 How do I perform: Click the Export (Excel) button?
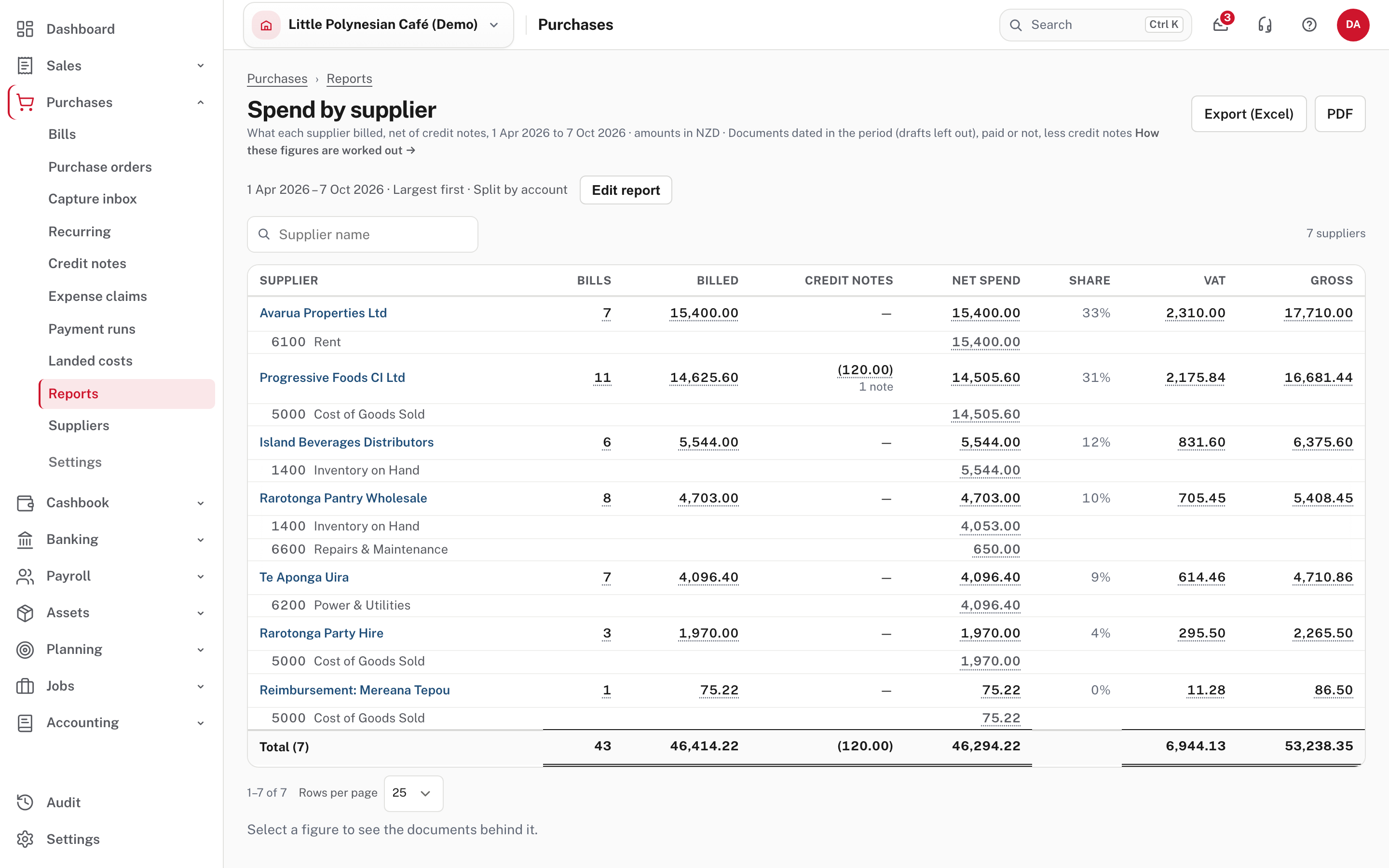point(1248,114)
